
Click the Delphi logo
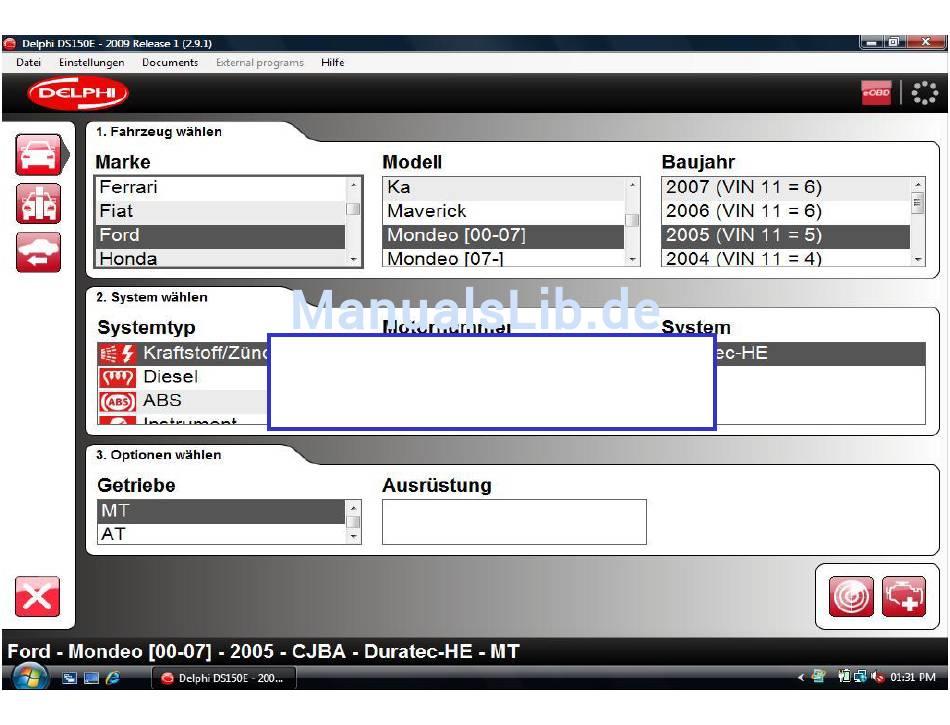pos(78,93)
